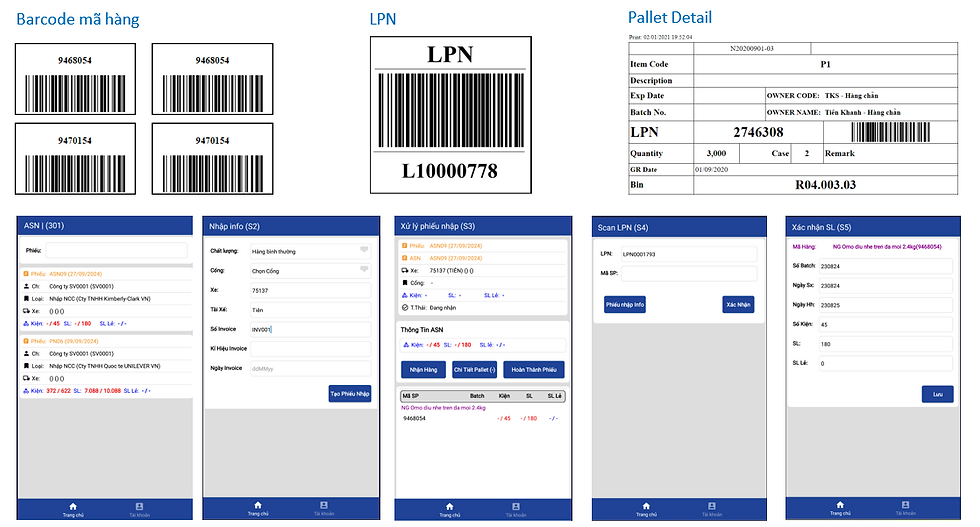Image resolution: width=980 pixels, height=527 pixels.
Task: Click the T.Thái status check icon in S3
Action: 405,308
